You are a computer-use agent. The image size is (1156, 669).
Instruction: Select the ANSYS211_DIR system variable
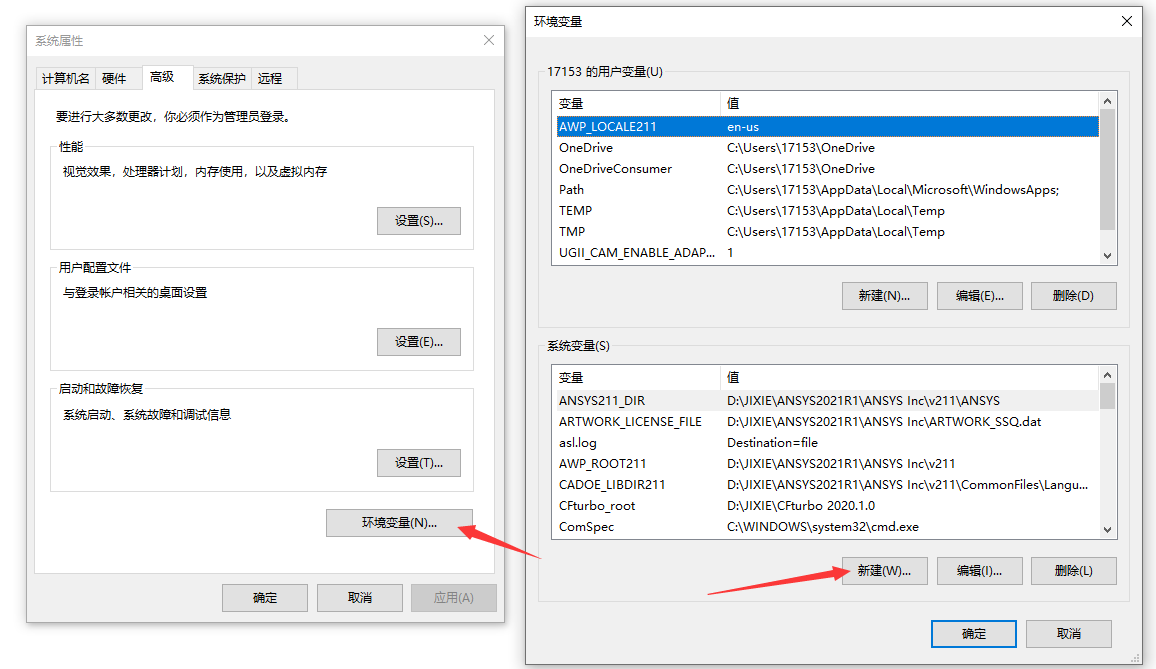click(x=602, y=400)
